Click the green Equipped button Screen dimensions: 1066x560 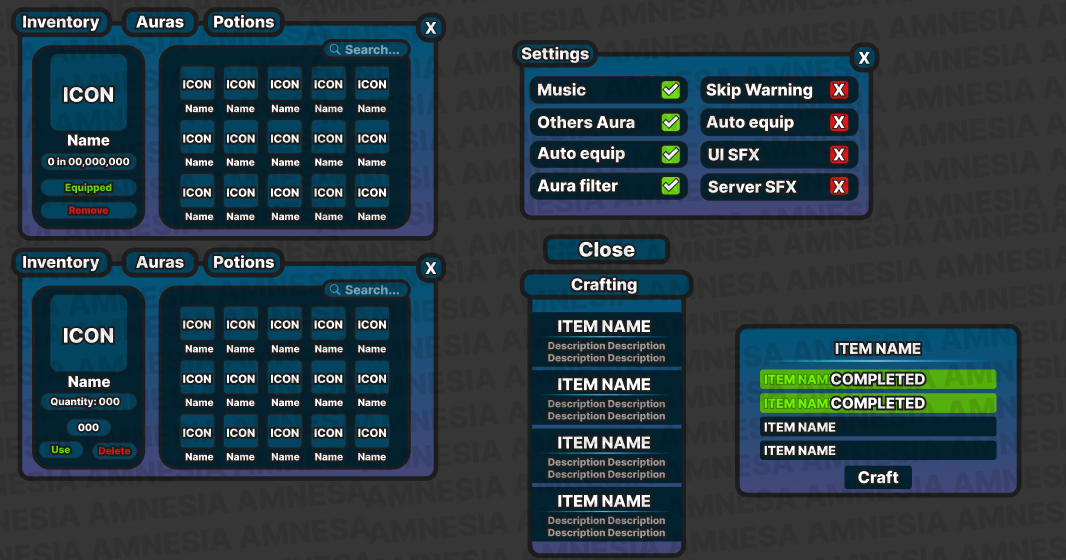(88, 188)
